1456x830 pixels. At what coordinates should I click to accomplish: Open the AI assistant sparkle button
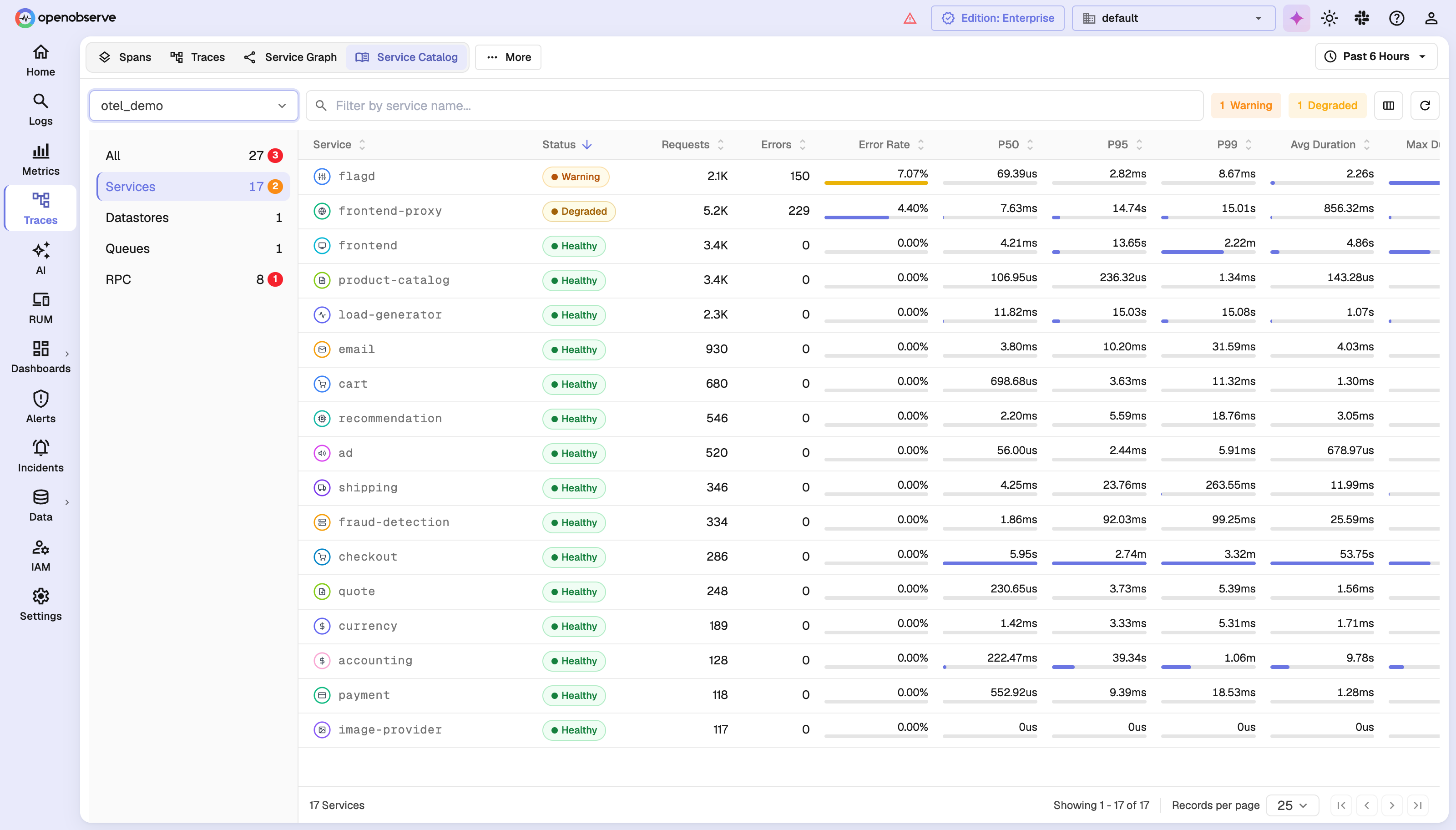1296,18
